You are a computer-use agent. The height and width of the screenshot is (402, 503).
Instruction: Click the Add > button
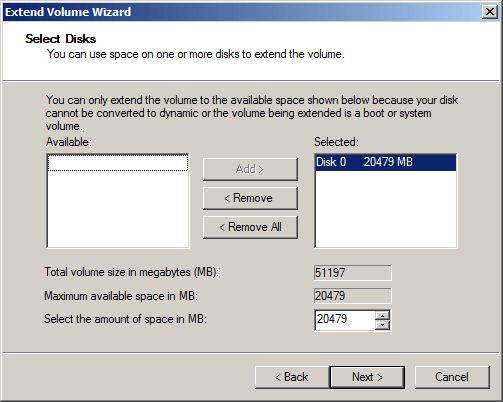tap(250, 169)
